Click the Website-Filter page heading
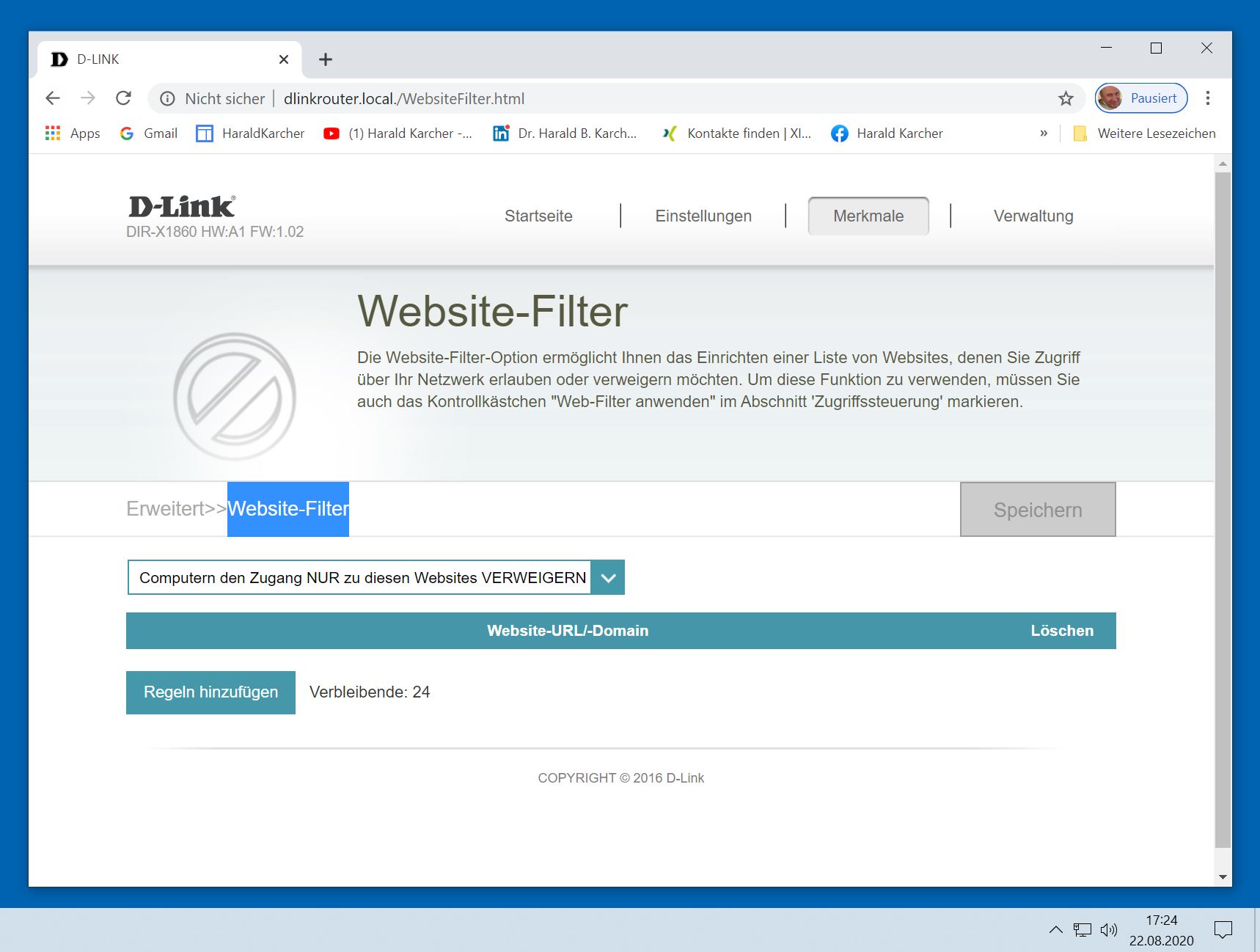Image resolution: width=1260 pixels, height=952 pixels. tap(493, 311)
